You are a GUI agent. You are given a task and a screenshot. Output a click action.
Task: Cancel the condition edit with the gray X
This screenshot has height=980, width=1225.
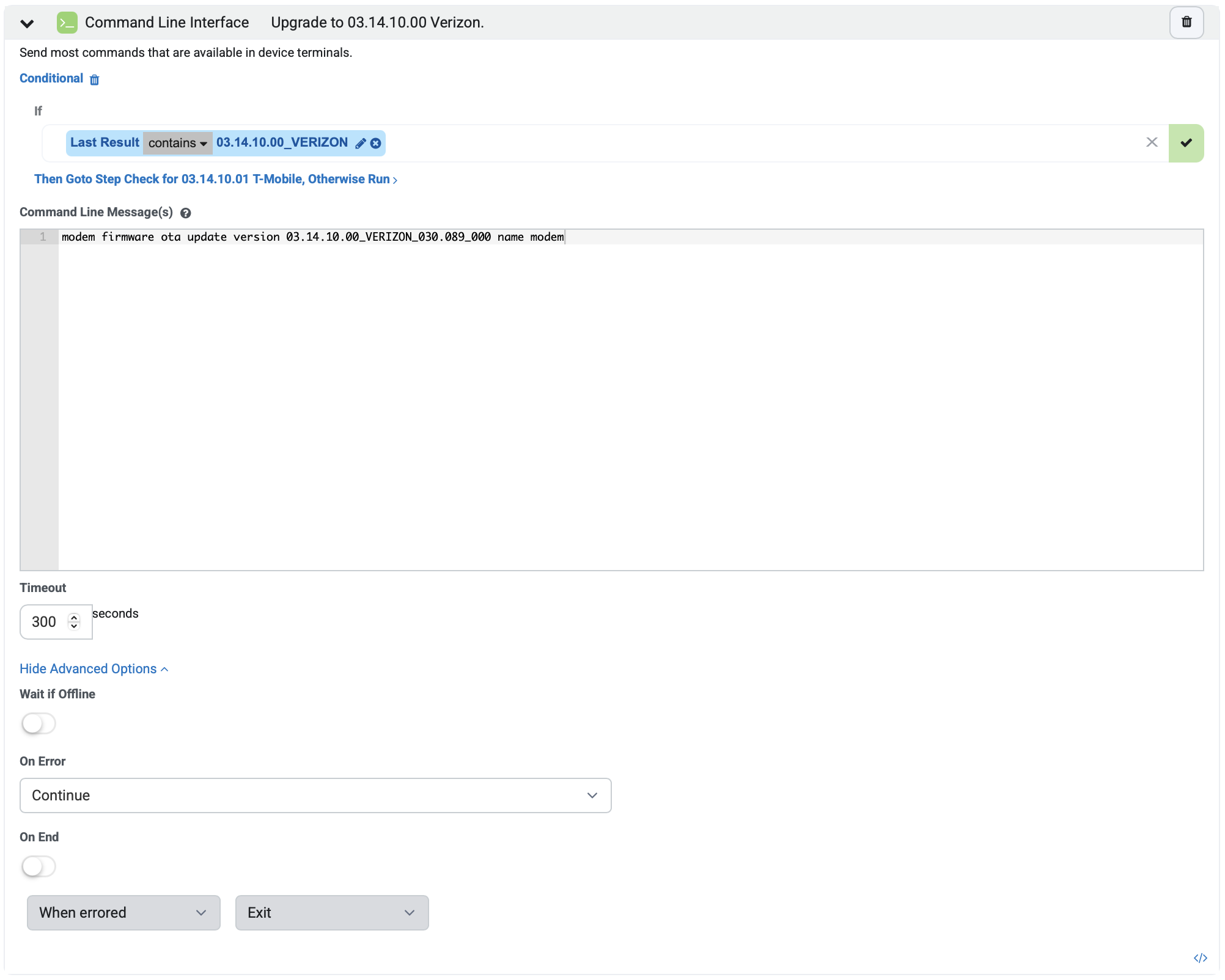tap(1152, 142)
